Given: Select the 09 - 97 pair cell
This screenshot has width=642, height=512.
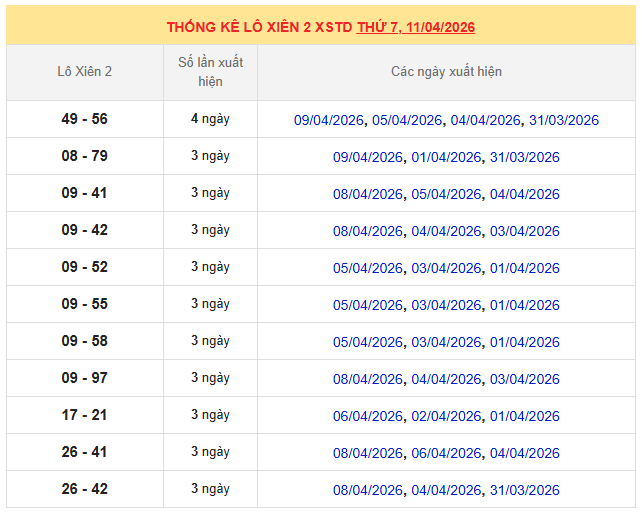Looking at the screenshot, I should tap(85, 378).
